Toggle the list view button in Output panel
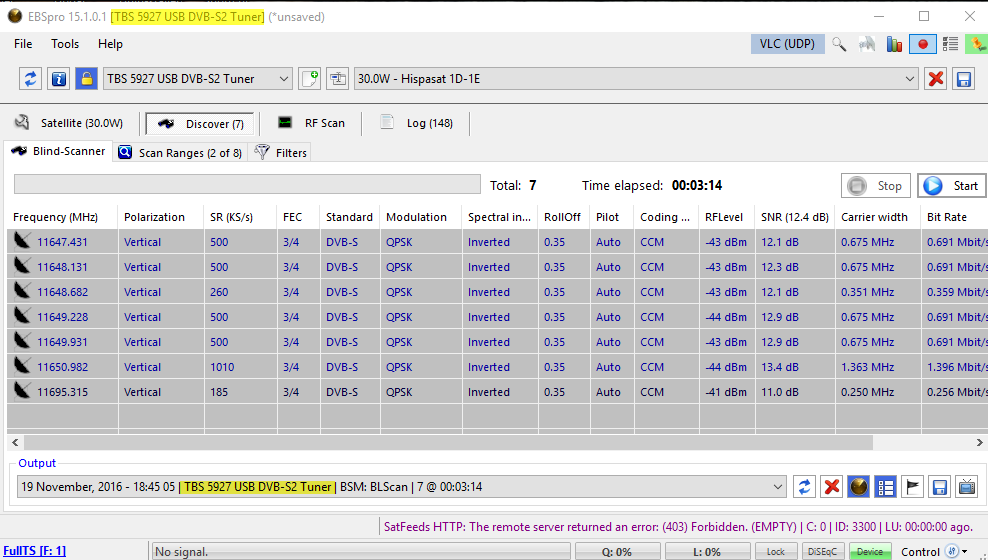The image size is (988, 560). 885,487
